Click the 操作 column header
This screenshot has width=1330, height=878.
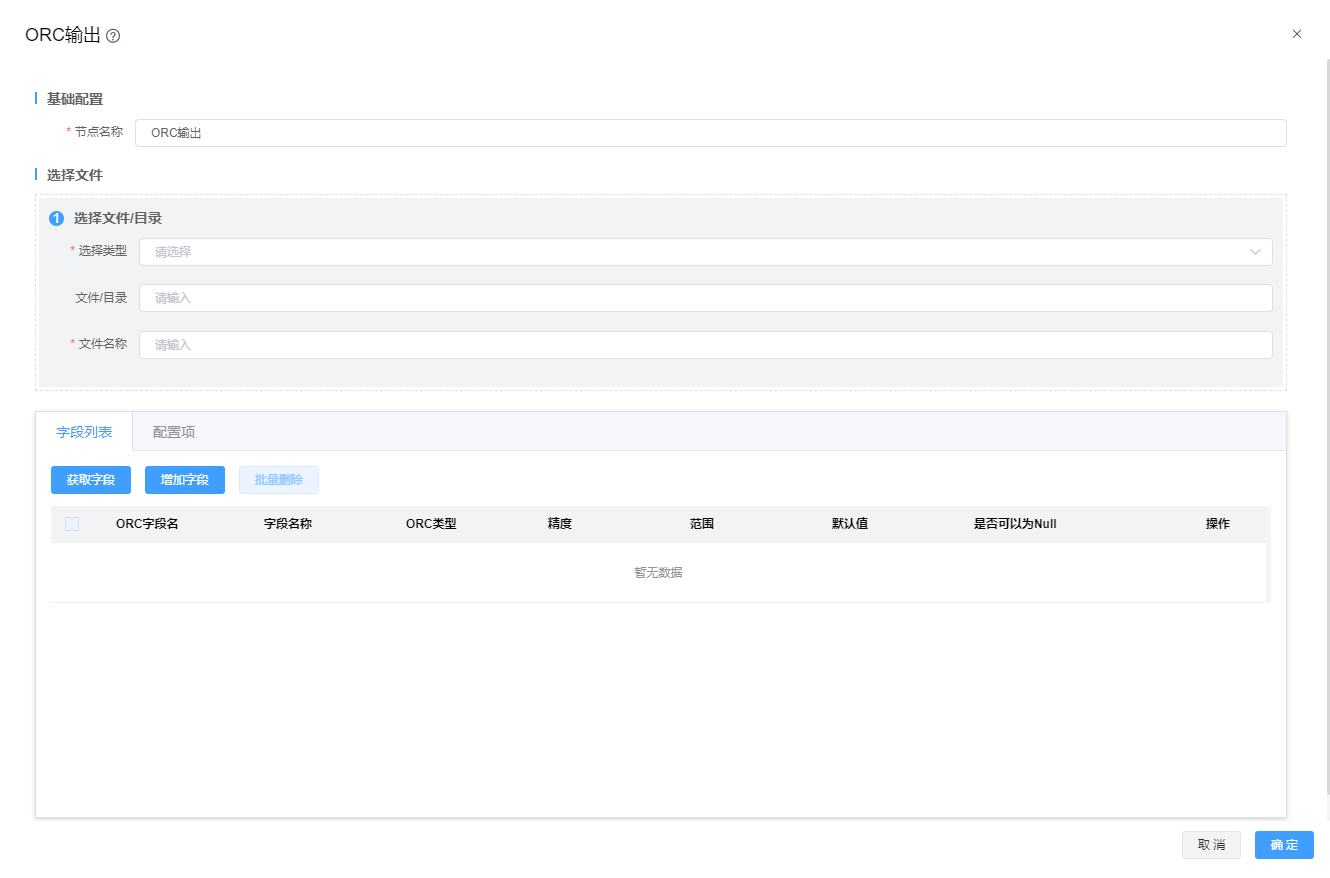click(x=1217, y=524)
